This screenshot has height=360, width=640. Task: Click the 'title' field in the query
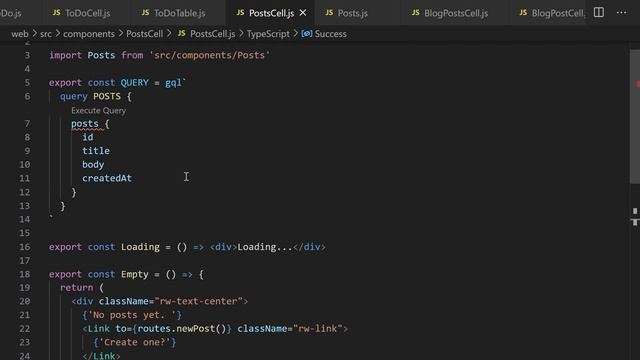96,151
